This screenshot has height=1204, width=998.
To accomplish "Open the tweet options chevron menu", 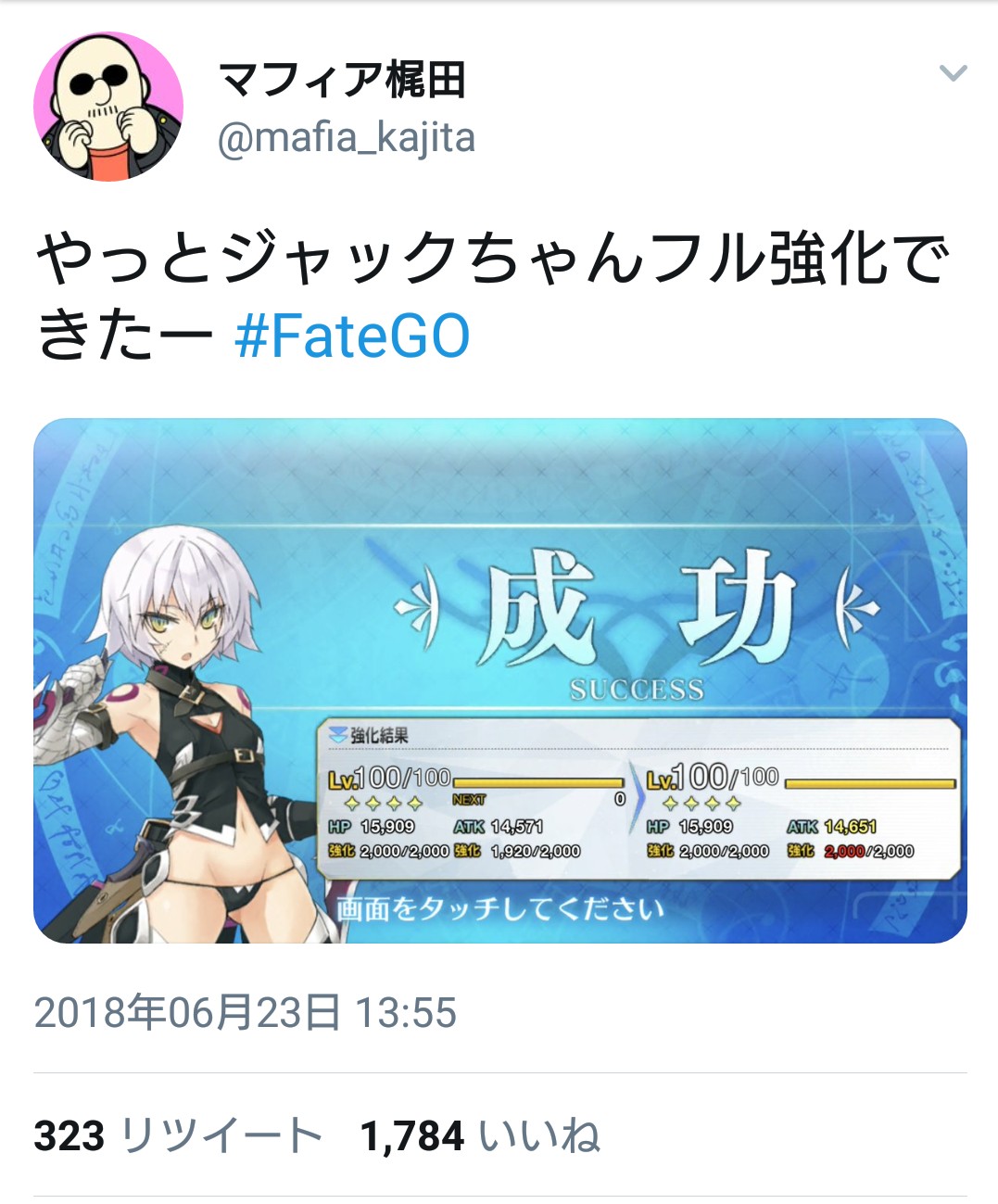I will pyautogui.click(x=953, y=73).
